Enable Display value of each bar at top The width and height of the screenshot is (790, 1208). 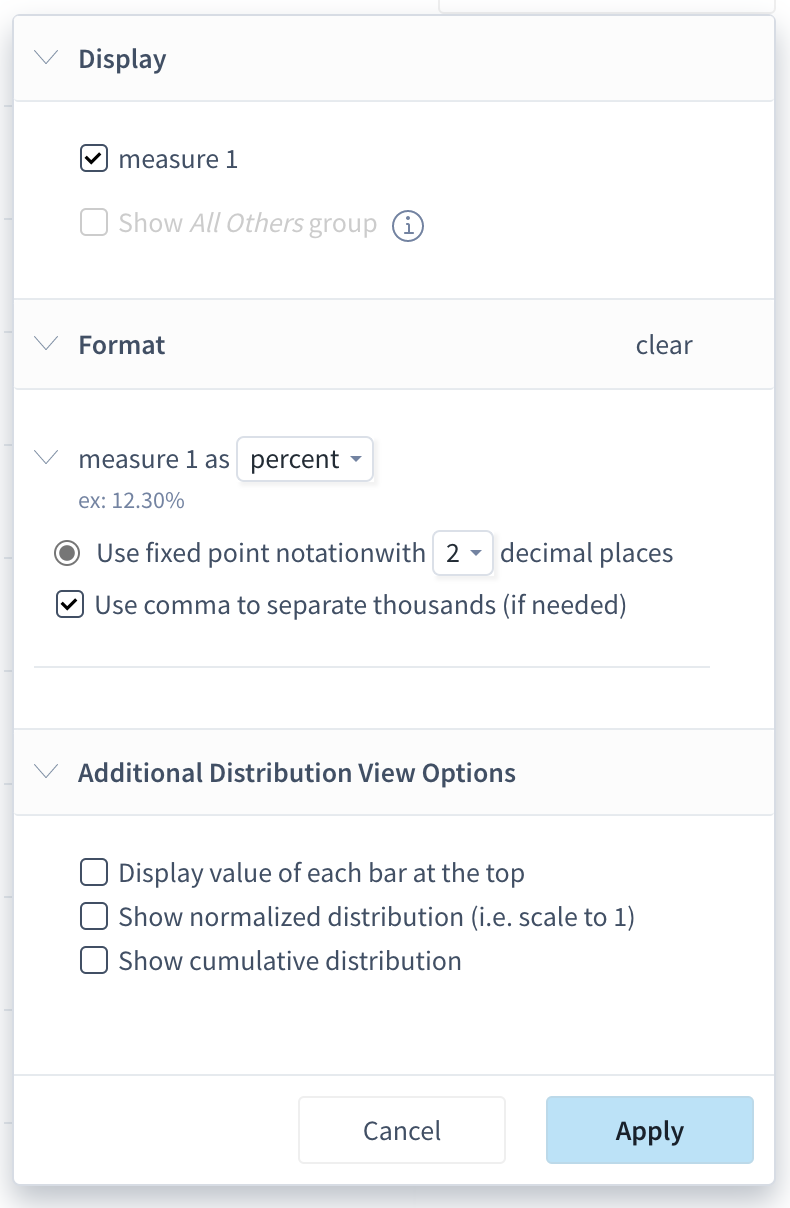point(94,873)
